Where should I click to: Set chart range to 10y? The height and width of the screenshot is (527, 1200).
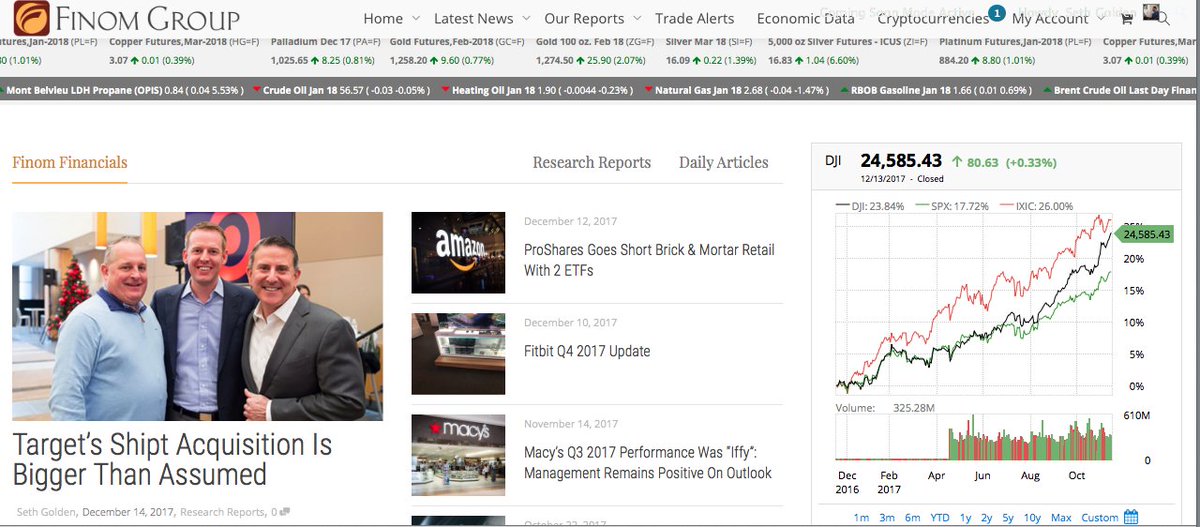click(1033, 518)
